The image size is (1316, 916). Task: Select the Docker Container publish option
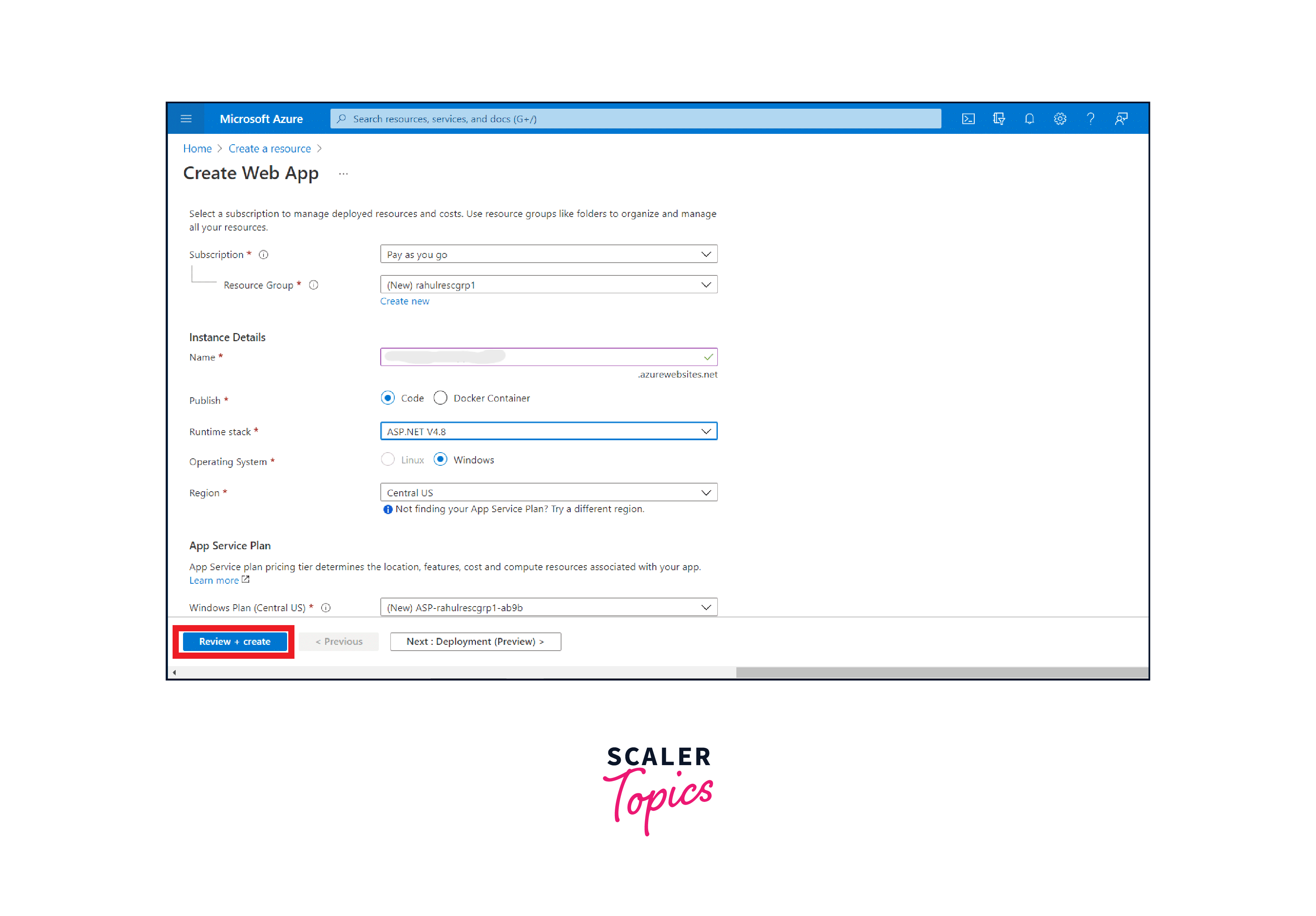click(x=440, y=398)
